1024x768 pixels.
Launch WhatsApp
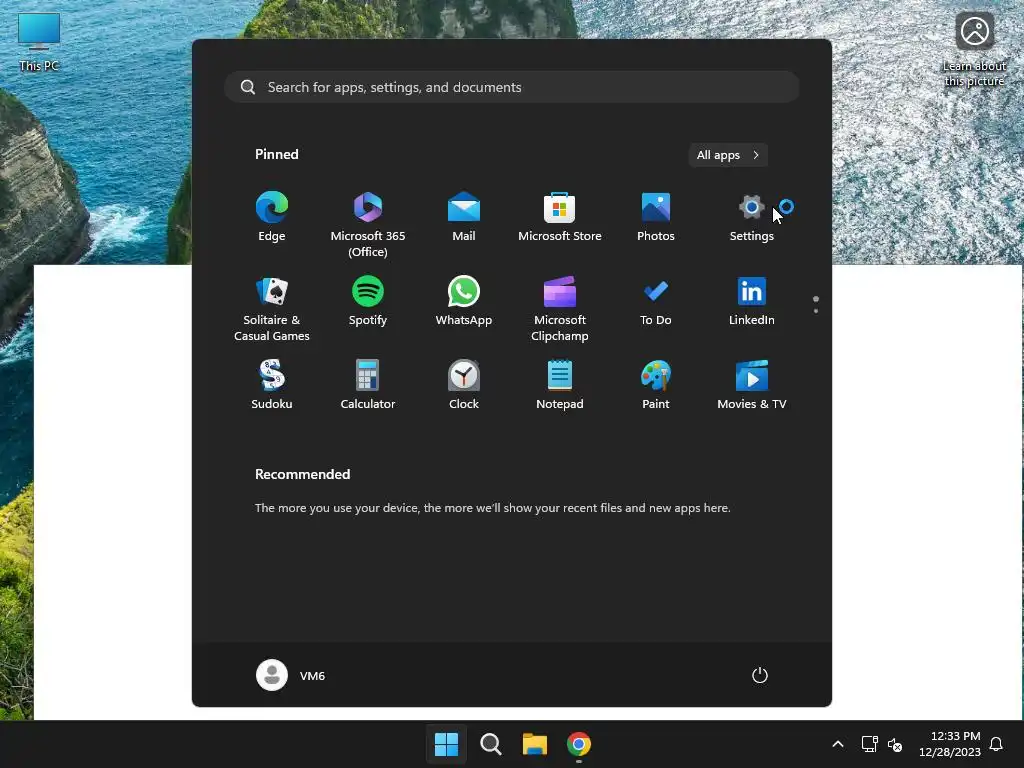click(x=464, y=302)
